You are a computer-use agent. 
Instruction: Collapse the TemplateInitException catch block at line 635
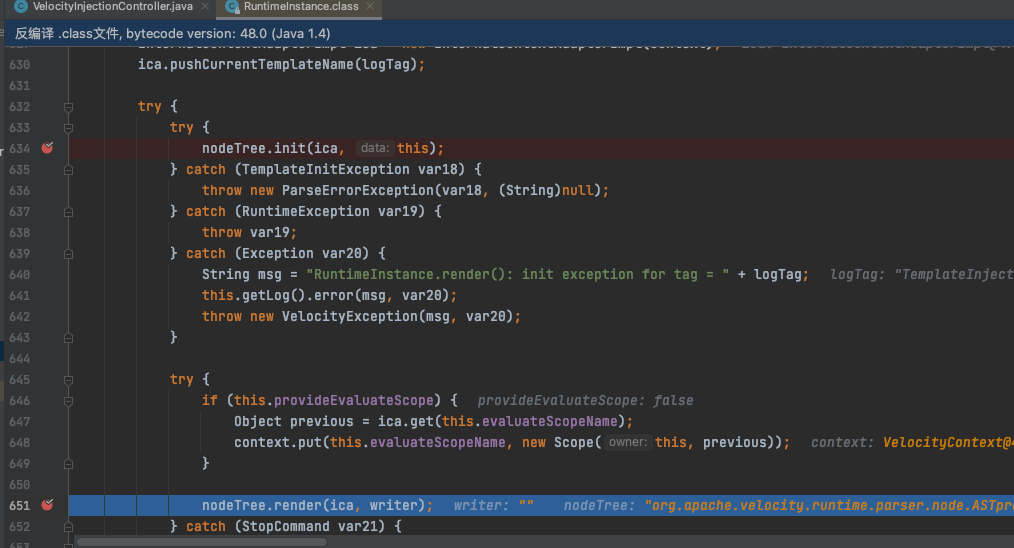[69, 170]
